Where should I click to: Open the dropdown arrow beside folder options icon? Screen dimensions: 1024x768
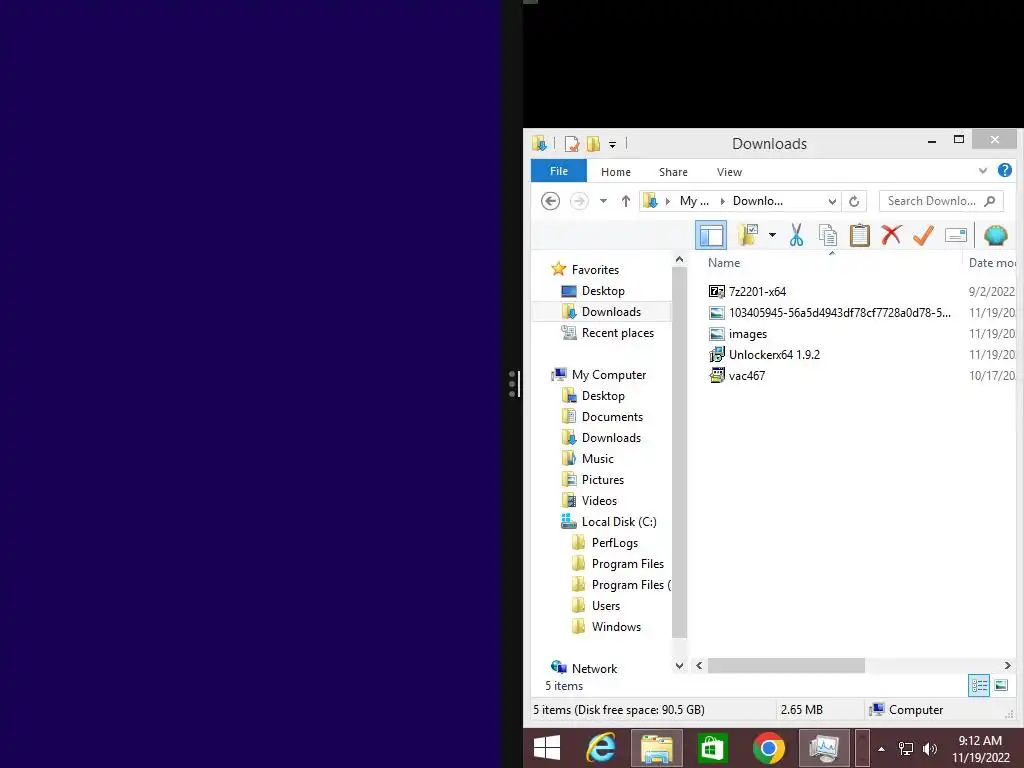[772, 234]
